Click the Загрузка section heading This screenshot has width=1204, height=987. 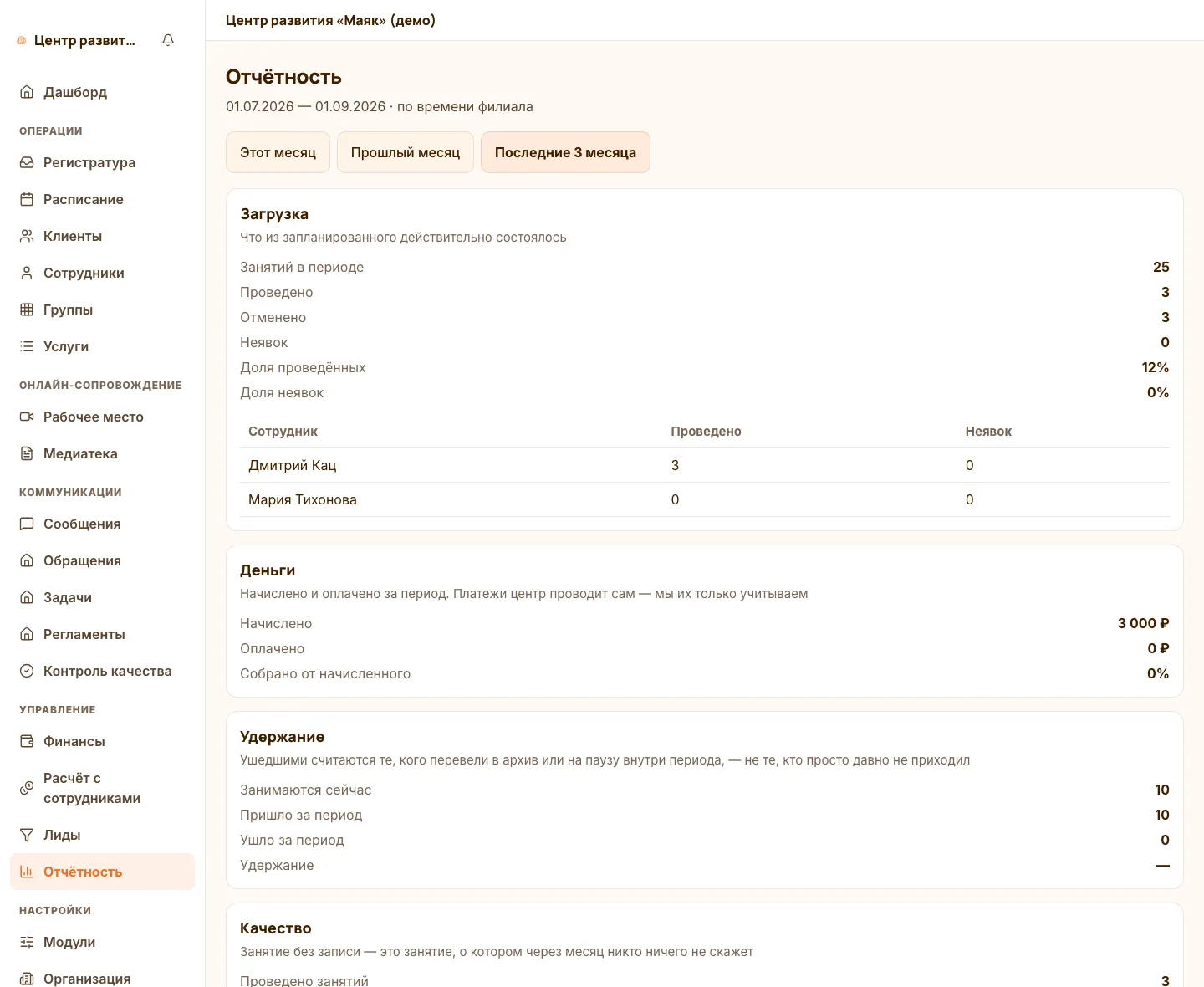(274, 214)
